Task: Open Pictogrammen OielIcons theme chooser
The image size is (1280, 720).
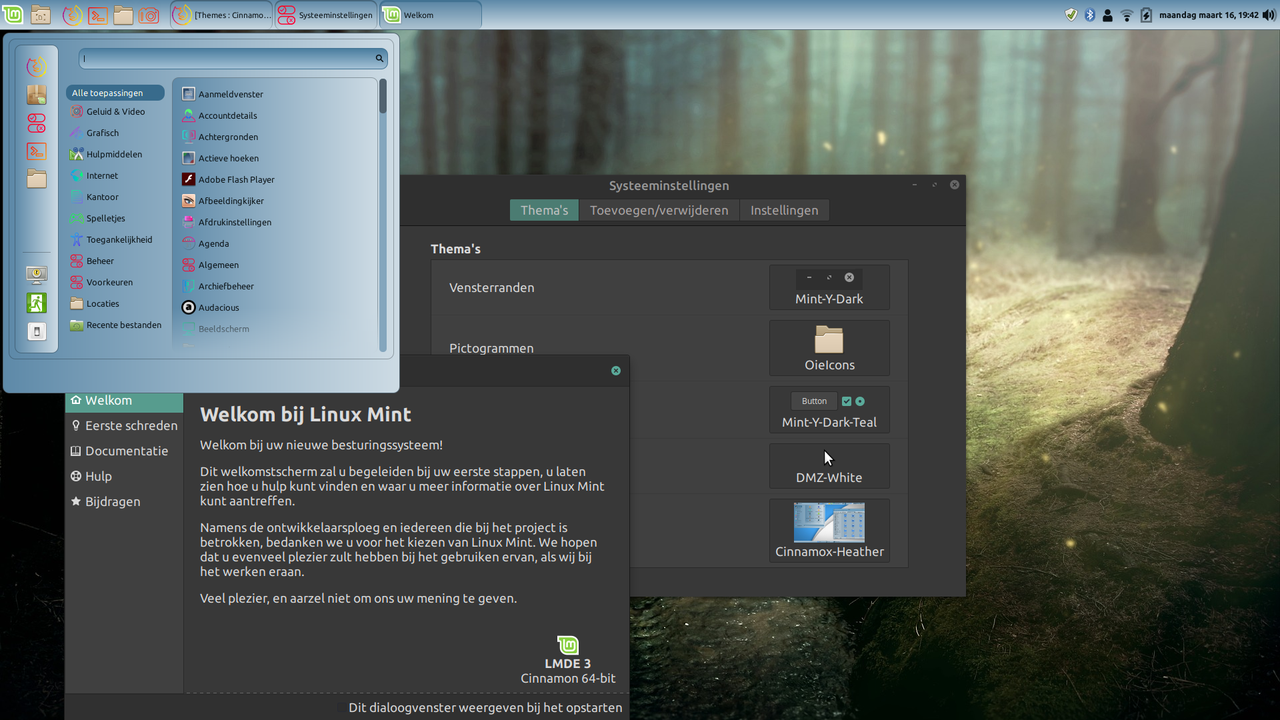Action: click(x=829, y=348)
